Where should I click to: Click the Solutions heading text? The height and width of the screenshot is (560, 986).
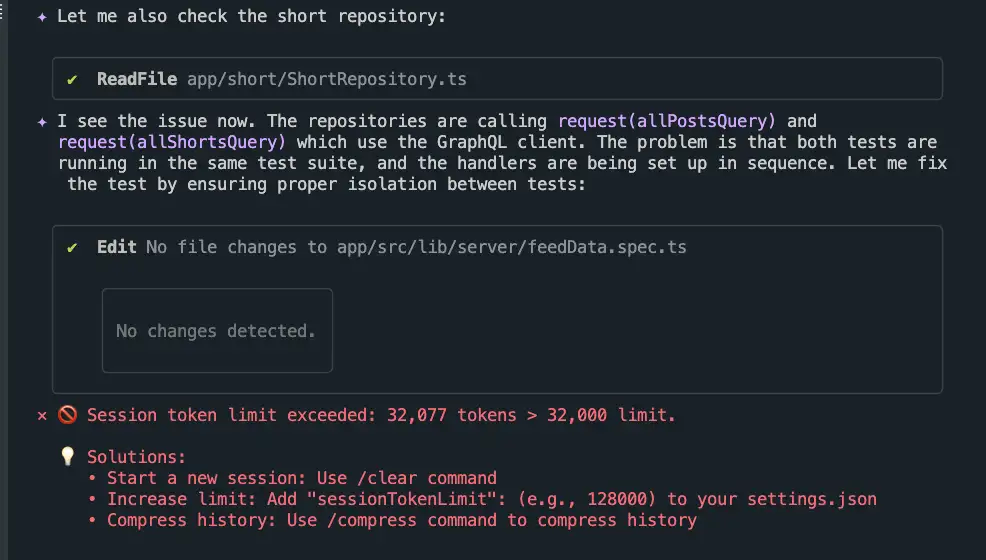click(x=136, y=457)
